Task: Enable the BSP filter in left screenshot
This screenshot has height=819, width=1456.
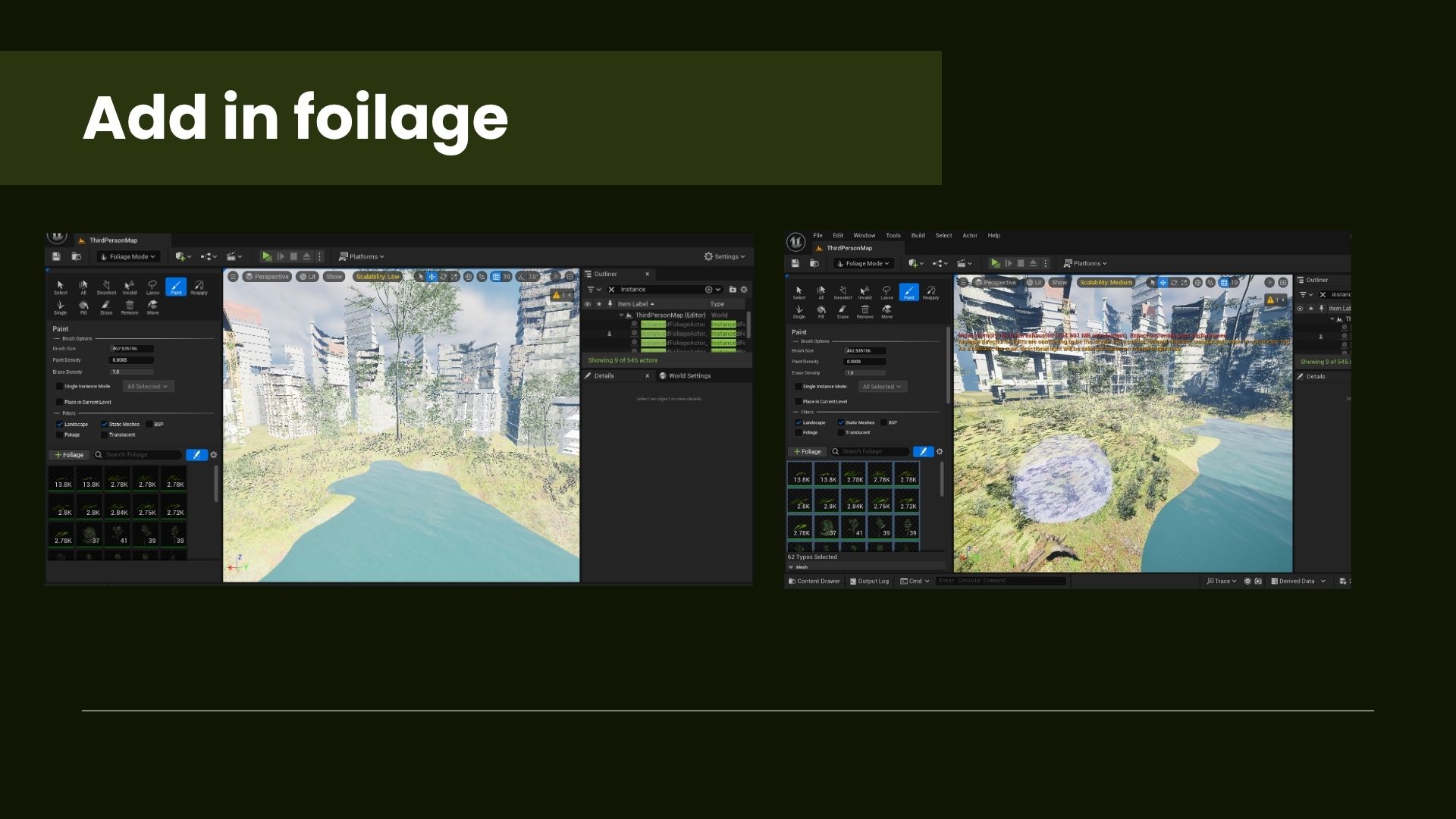Action: (x=149, y=424)
